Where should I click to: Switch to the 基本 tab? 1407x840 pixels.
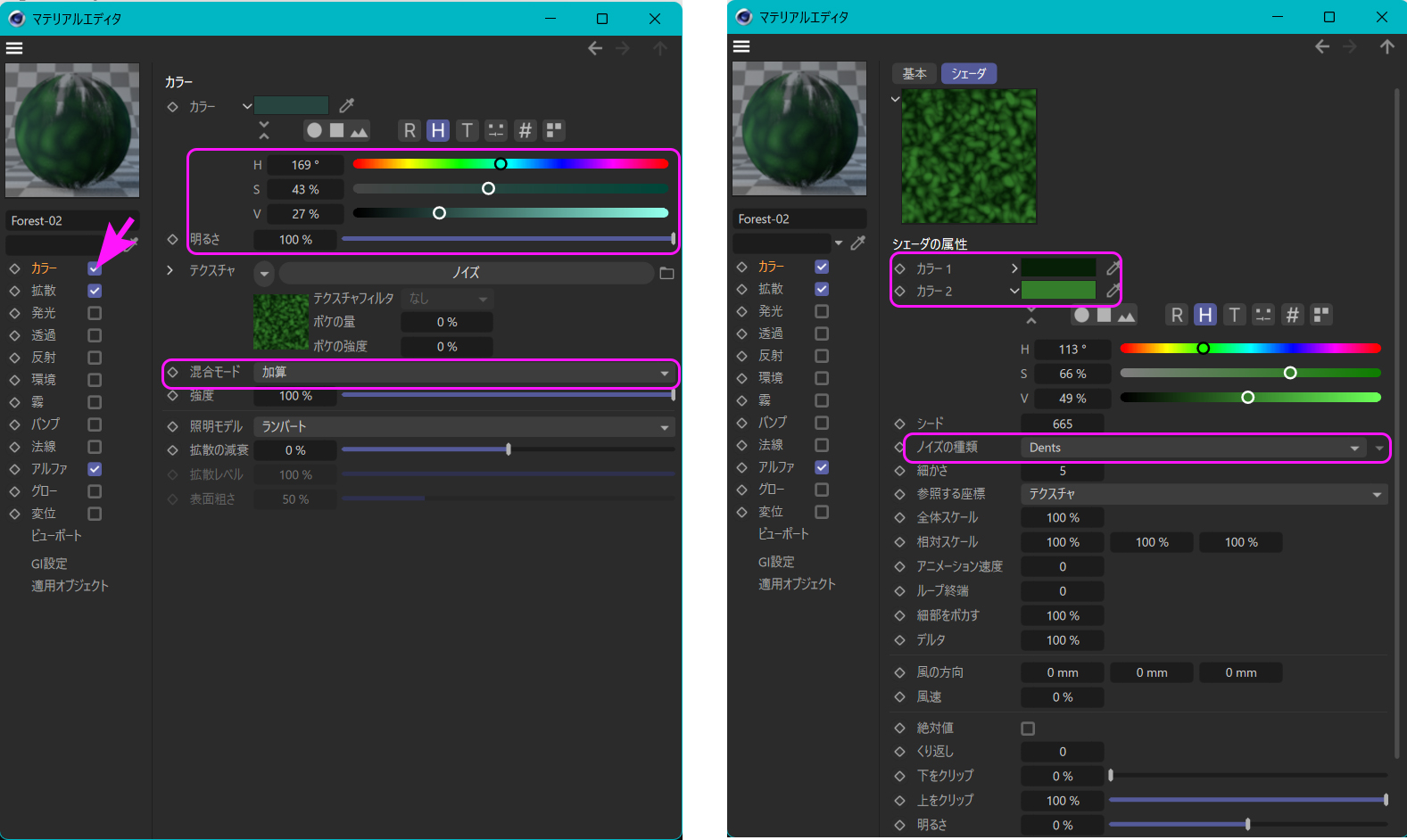tap(915, 74)
